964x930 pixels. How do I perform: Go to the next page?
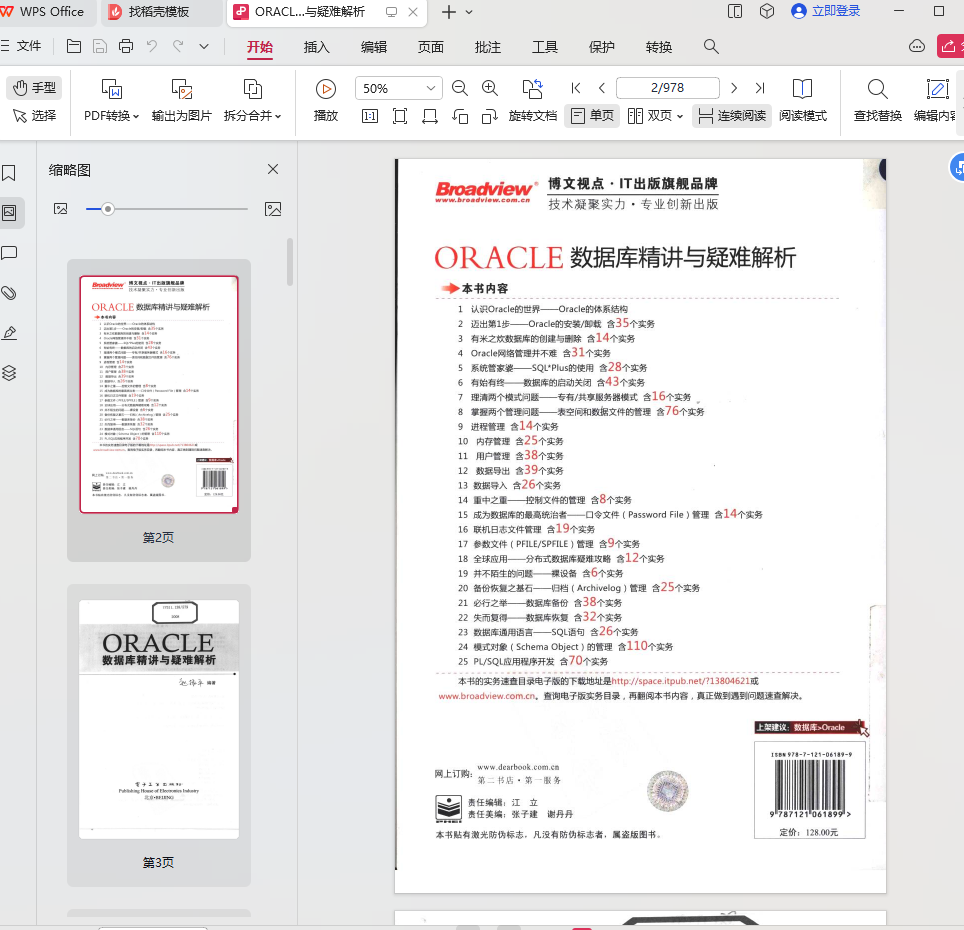[x=733, y=88]
